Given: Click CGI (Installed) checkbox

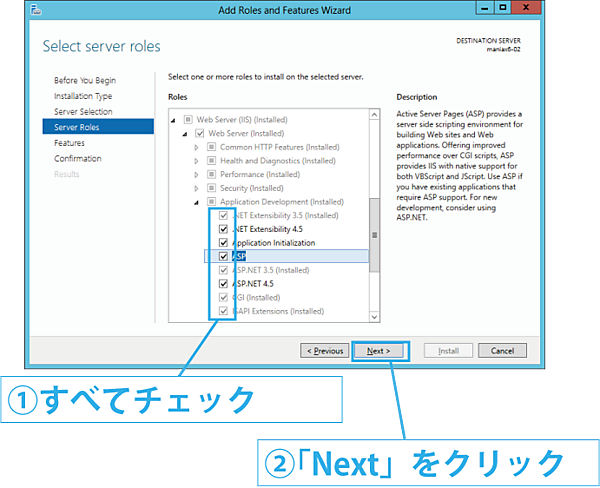Looking at the screenshot, I should 223,297.
